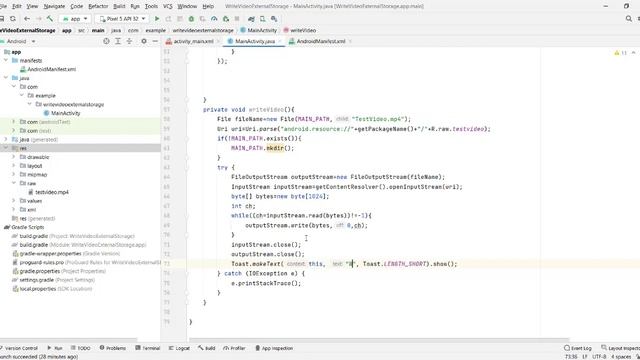Select MainActivity in the project tree
The height and width of the screenshot is (360, 640).
click(x=65, y=113)
